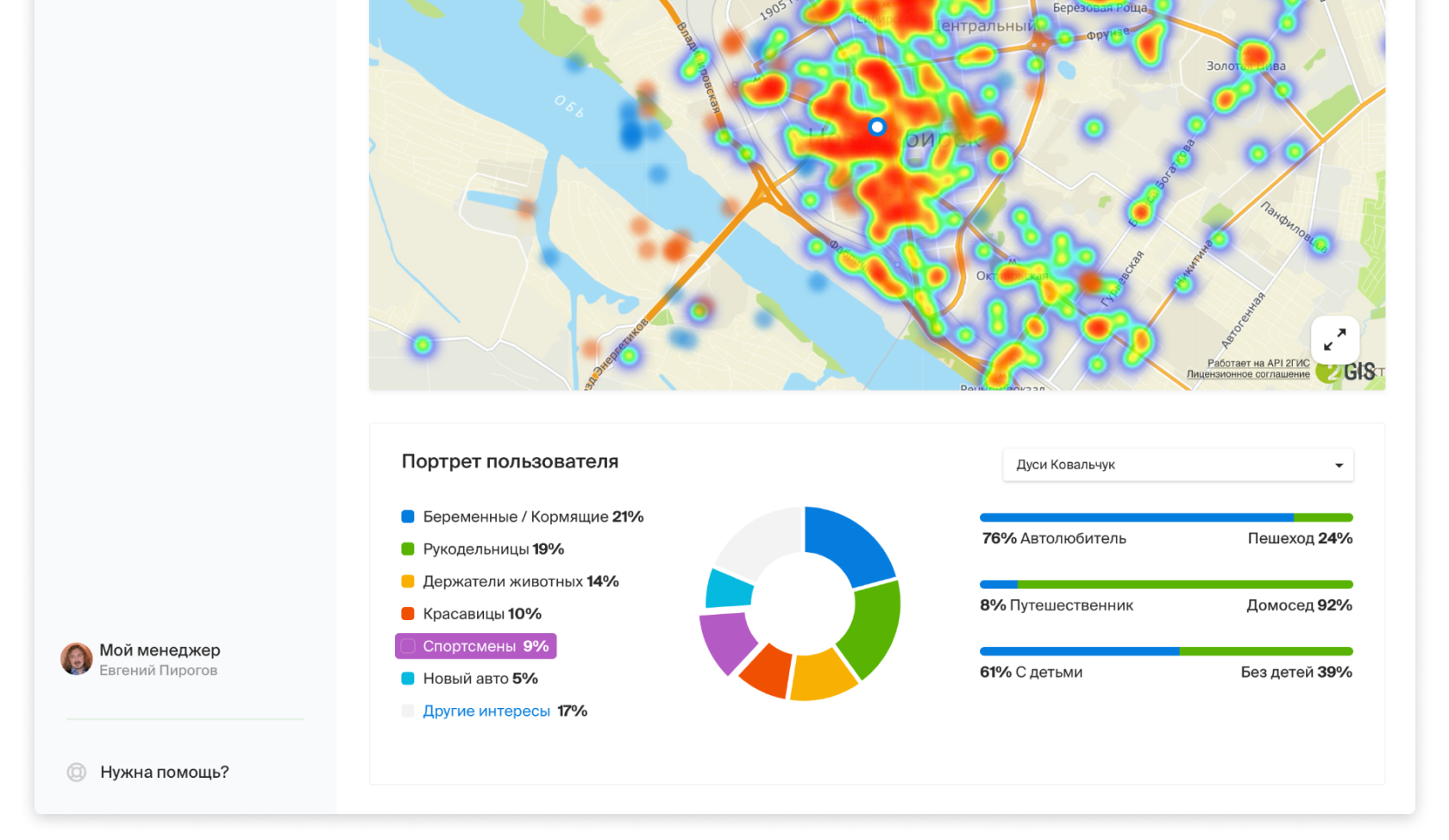Click the Обь river label on the map
The image size is (1449, 840).
click(x=569, y=106)
